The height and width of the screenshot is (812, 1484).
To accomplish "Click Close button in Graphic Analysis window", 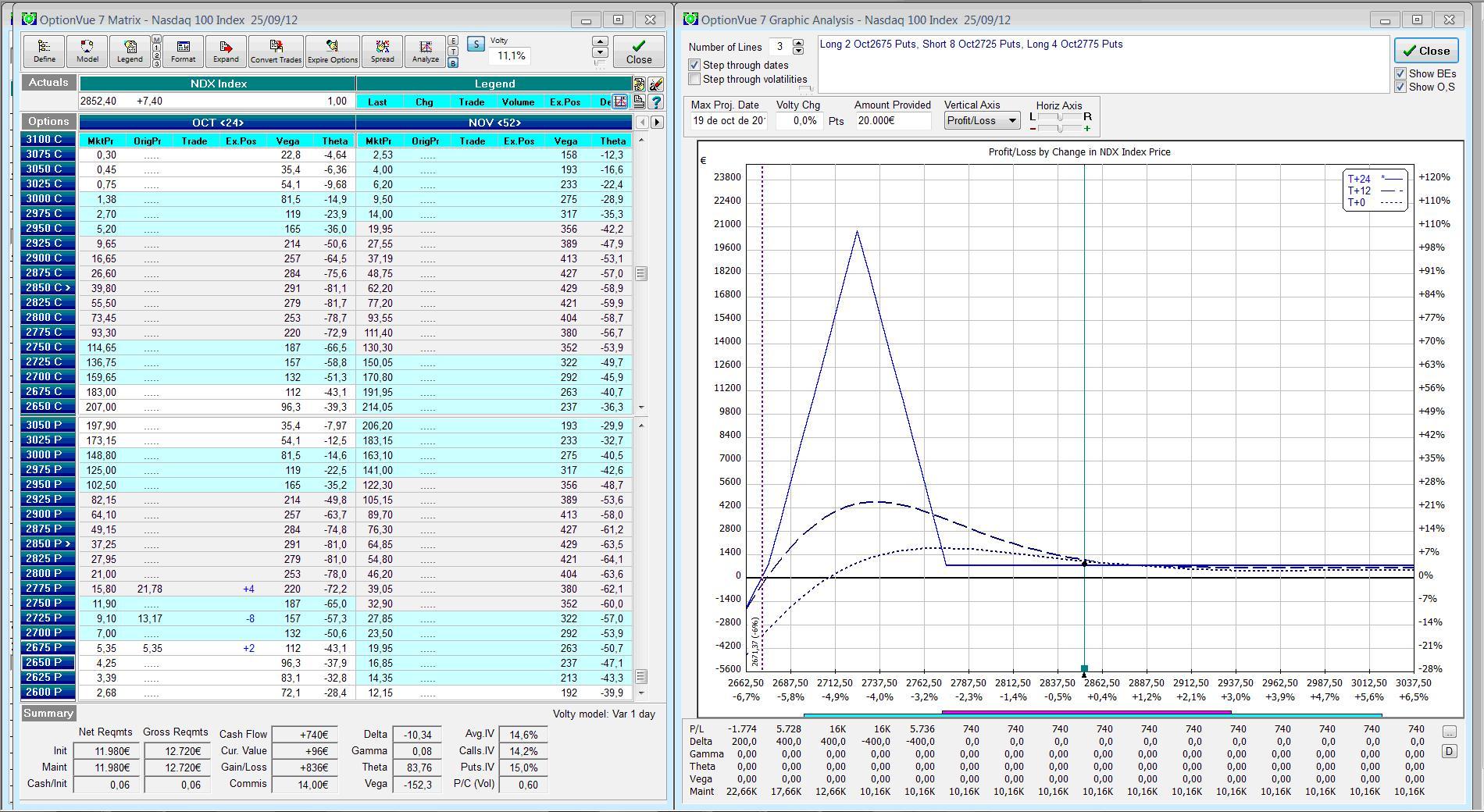I will coord(1426,51).
